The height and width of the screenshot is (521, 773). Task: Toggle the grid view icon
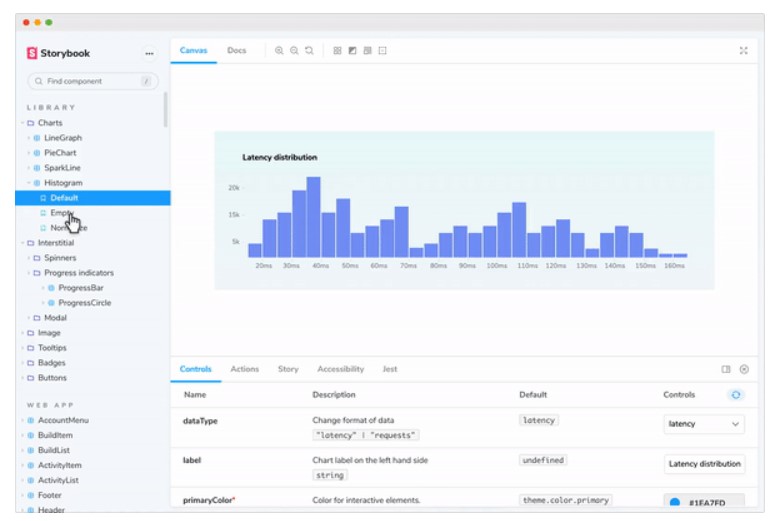pyautogui.click(x=337, y=51)
